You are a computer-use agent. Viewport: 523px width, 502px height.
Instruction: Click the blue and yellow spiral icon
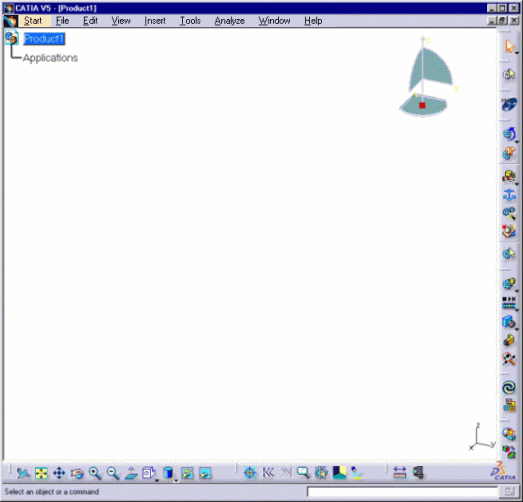[509, 388]
